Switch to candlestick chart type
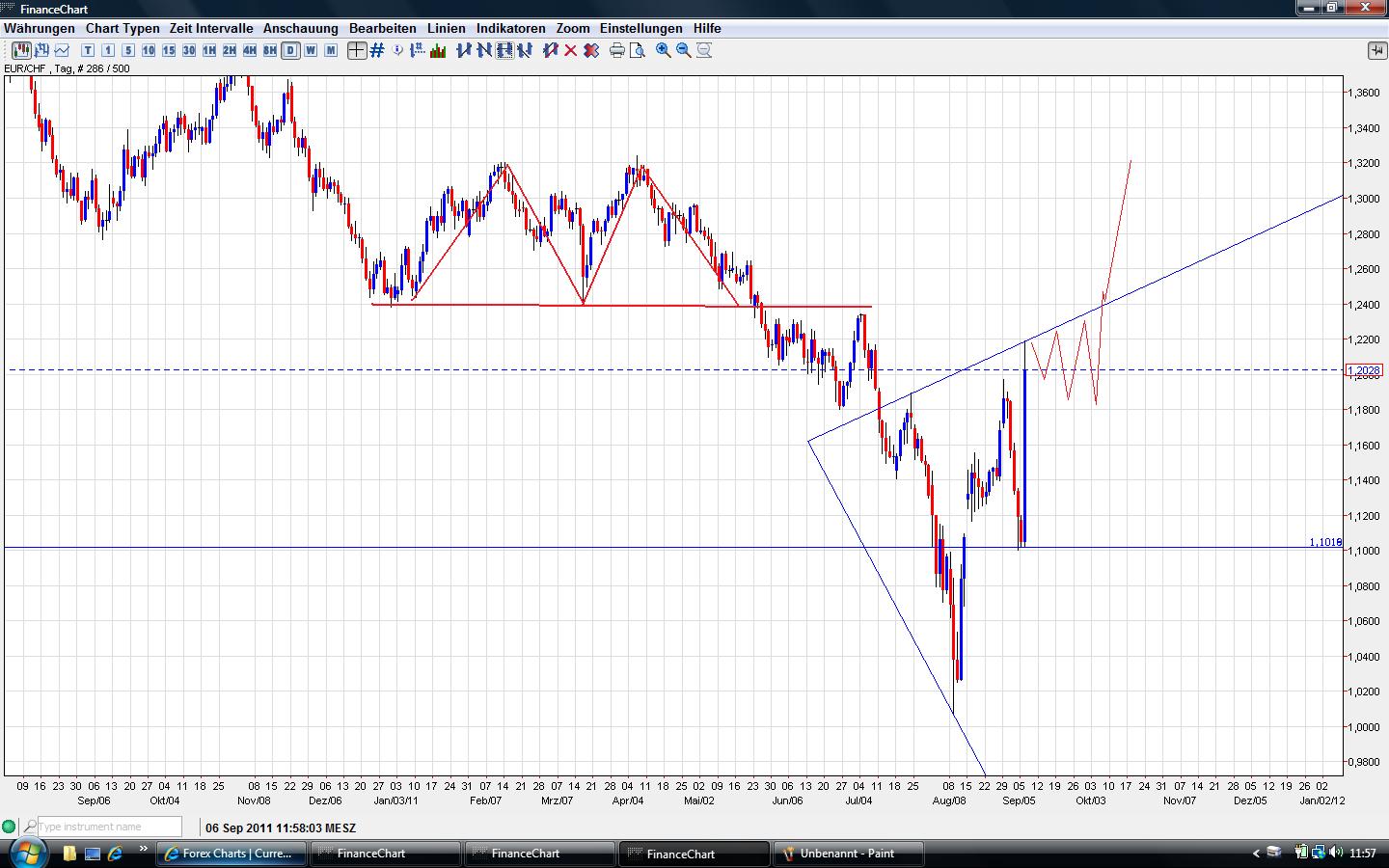This screenshot has width=1389, height=868. coord(21,50)
